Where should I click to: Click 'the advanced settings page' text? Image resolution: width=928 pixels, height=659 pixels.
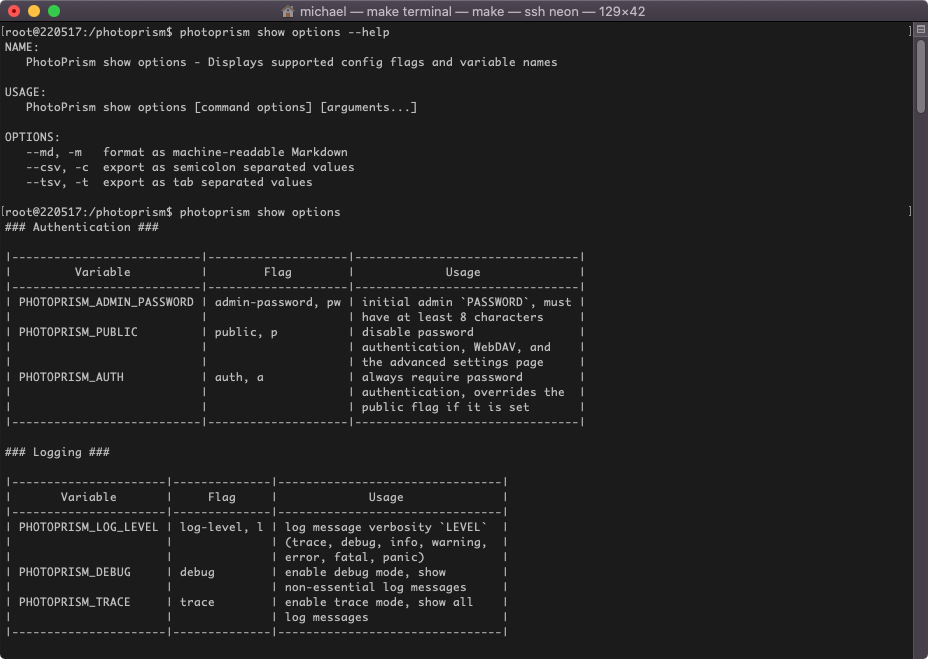(452, 362)
